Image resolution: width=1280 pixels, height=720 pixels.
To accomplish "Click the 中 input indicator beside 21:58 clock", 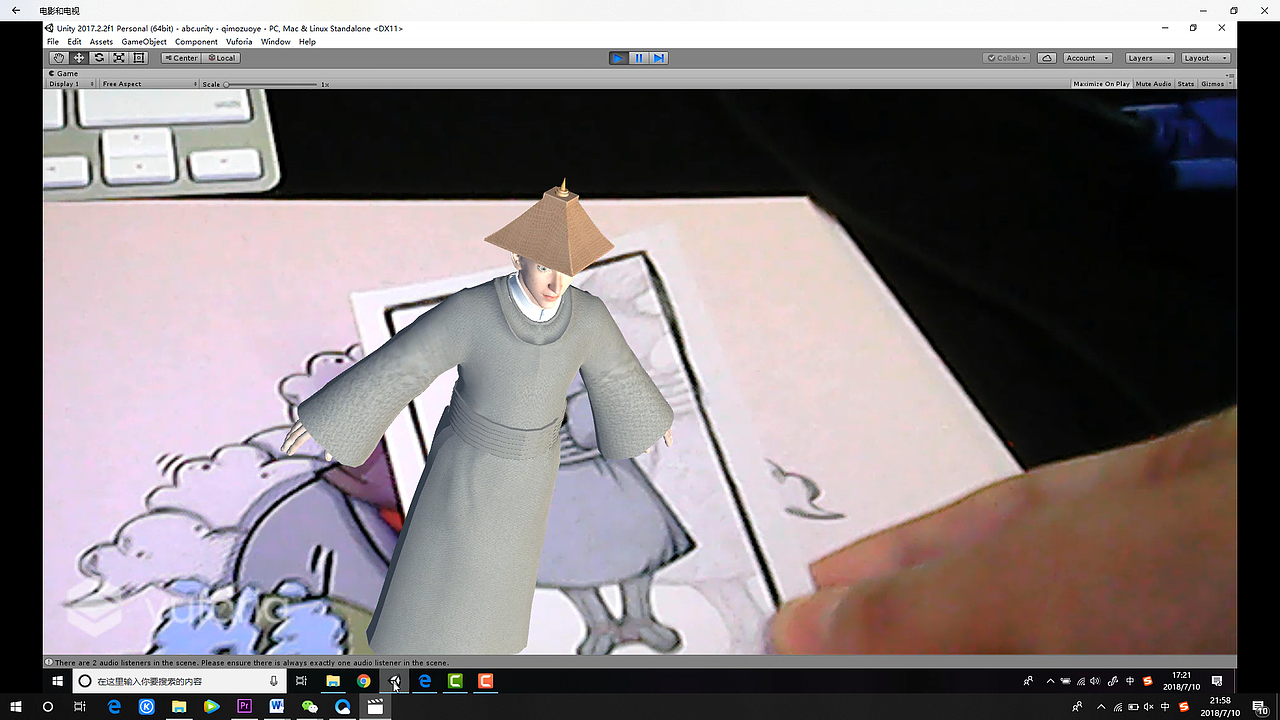I will point(1167,707).
